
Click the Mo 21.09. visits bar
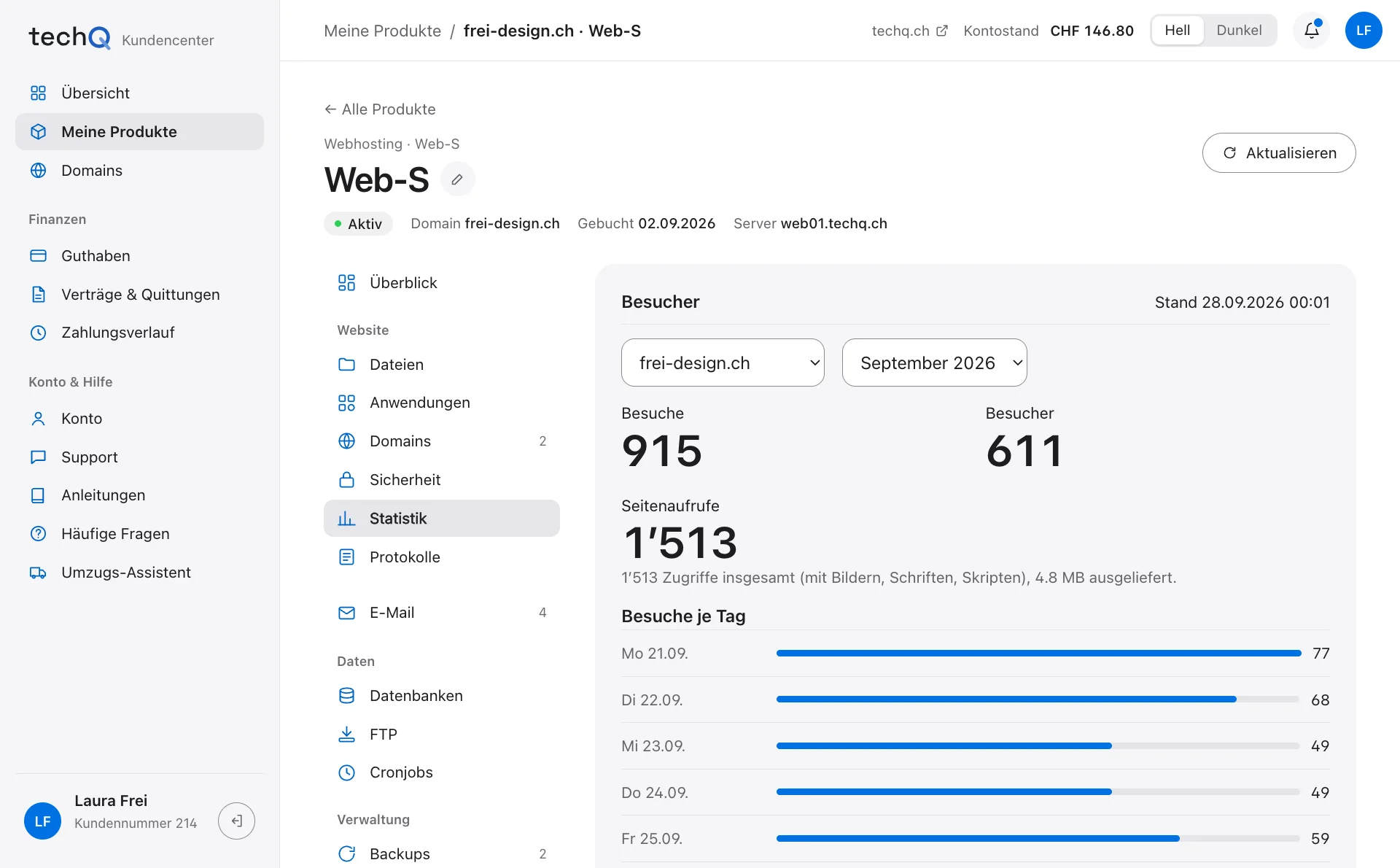click(1039, 654)
